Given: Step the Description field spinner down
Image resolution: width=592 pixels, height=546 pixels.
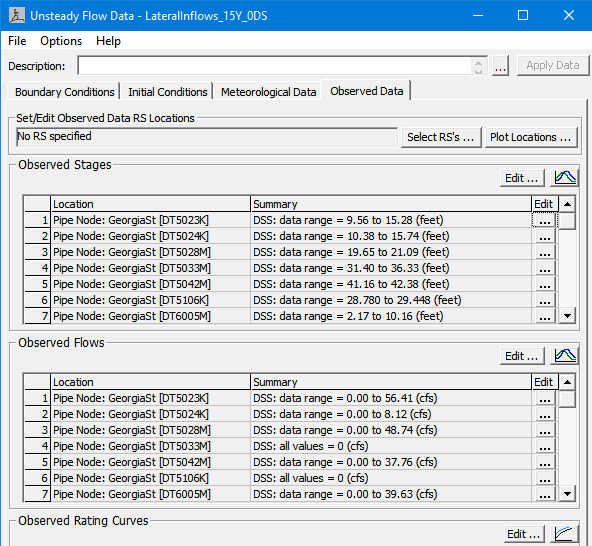Looking at the screenshot, I should pos(478,71).
